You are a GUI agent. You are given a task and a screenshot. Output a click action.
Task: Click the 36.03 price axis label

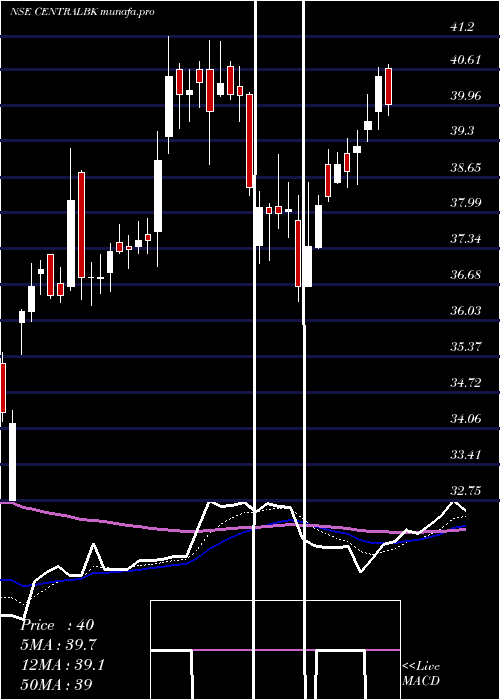coord(466,311)
